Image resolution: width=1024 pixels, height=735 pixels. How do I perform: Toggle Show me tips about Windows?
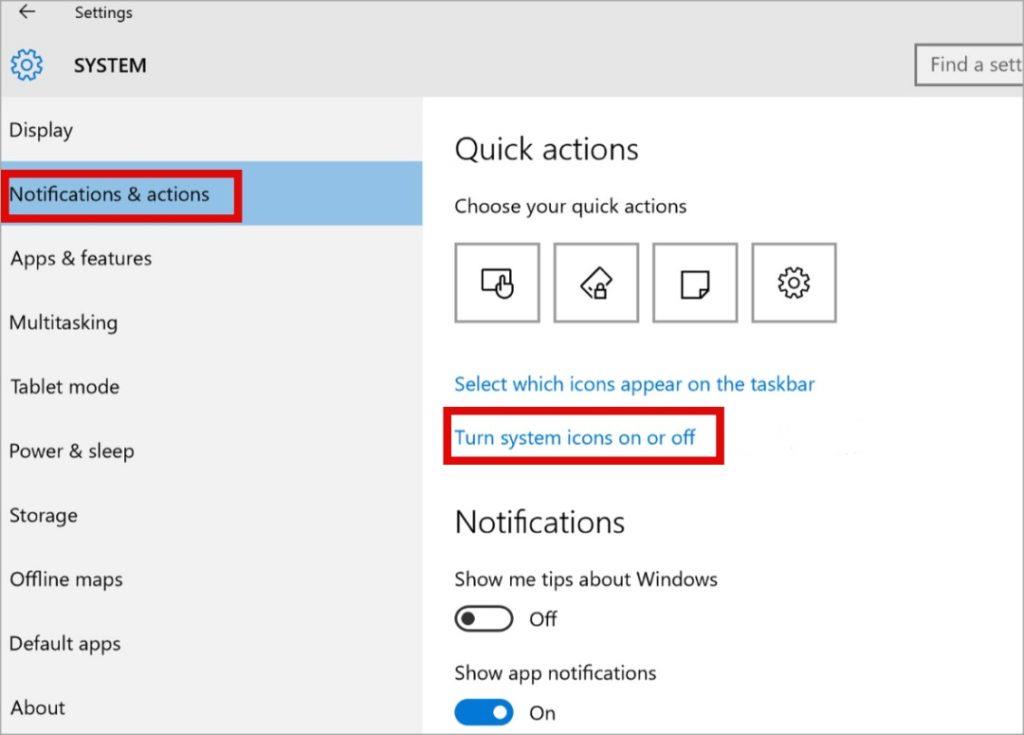484,619
